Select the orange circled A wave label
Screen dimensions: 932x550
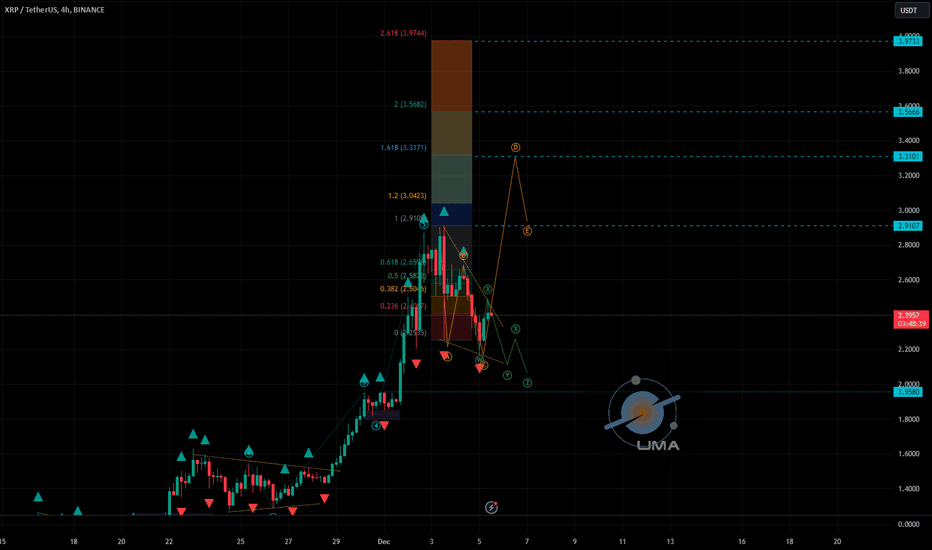[x=448, y=357]
